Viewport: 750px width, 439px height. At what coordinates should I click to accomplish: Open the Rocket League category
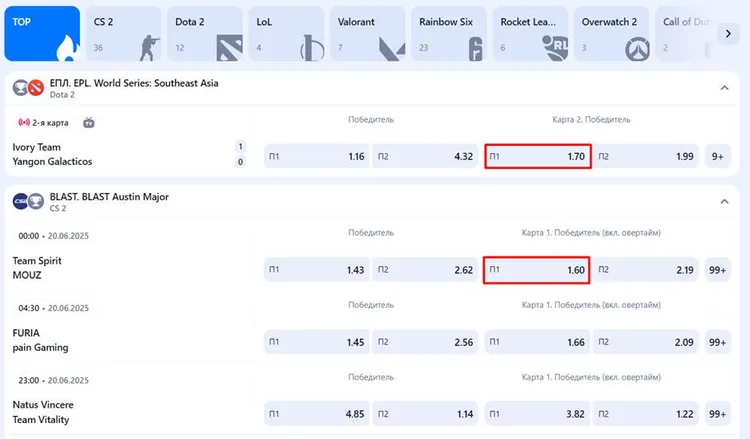point(530,34)
